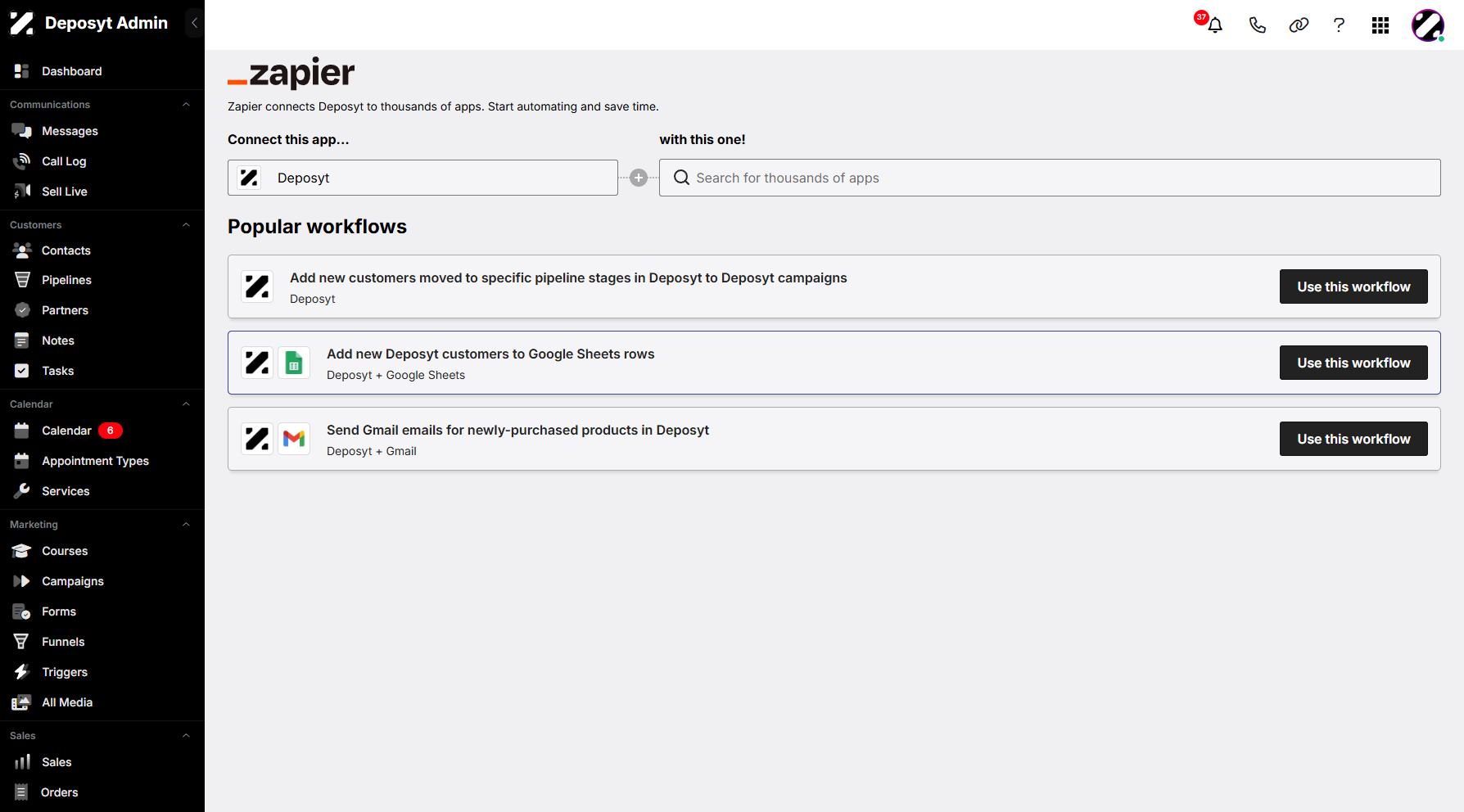Click the Search for thousands of apps field

click(x=1050, y=178)
